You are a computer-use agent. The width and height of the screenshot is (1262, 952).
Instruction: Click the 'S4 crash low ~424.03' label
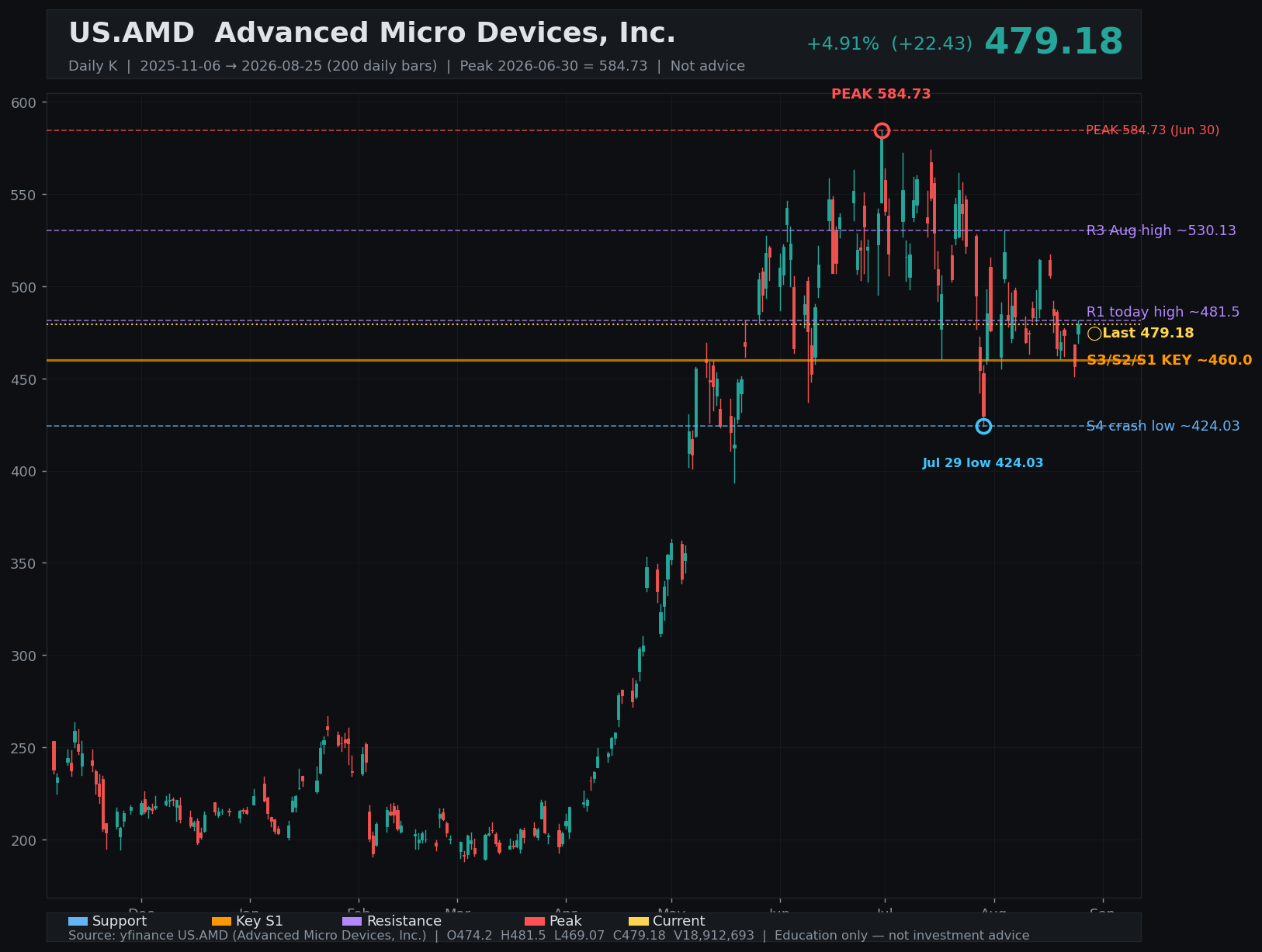pyautogui.click(x=1163, y=426)
